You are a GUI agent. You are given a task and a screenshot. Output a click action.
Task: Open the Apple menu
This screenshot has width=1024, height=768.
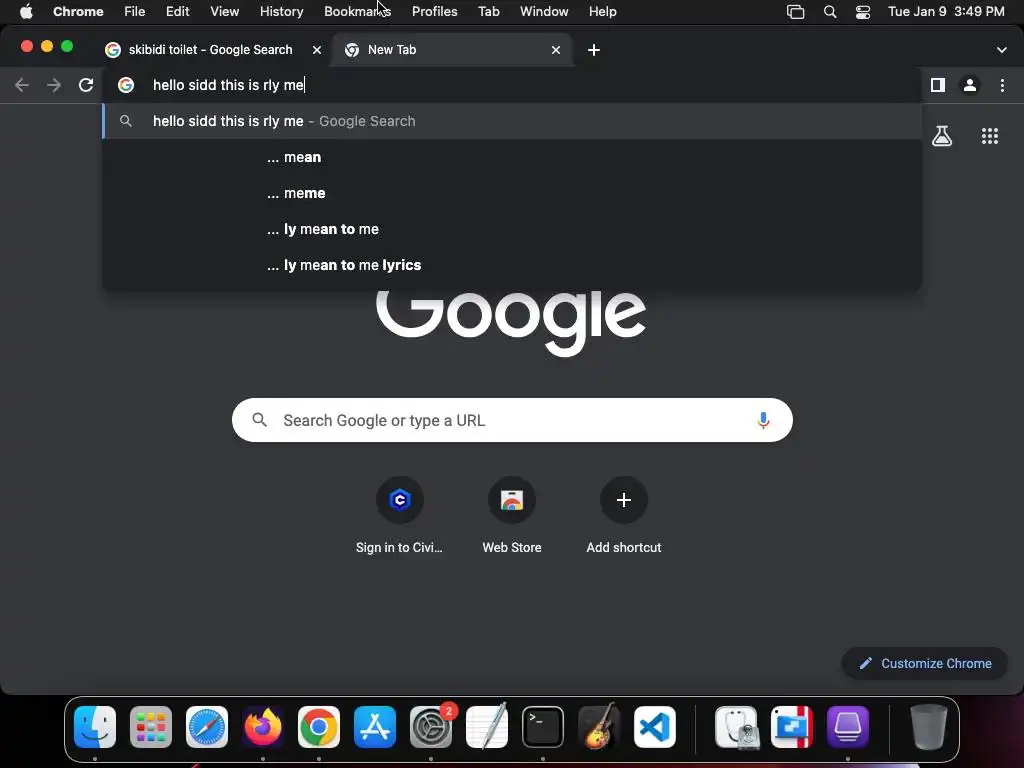[25, 12]
